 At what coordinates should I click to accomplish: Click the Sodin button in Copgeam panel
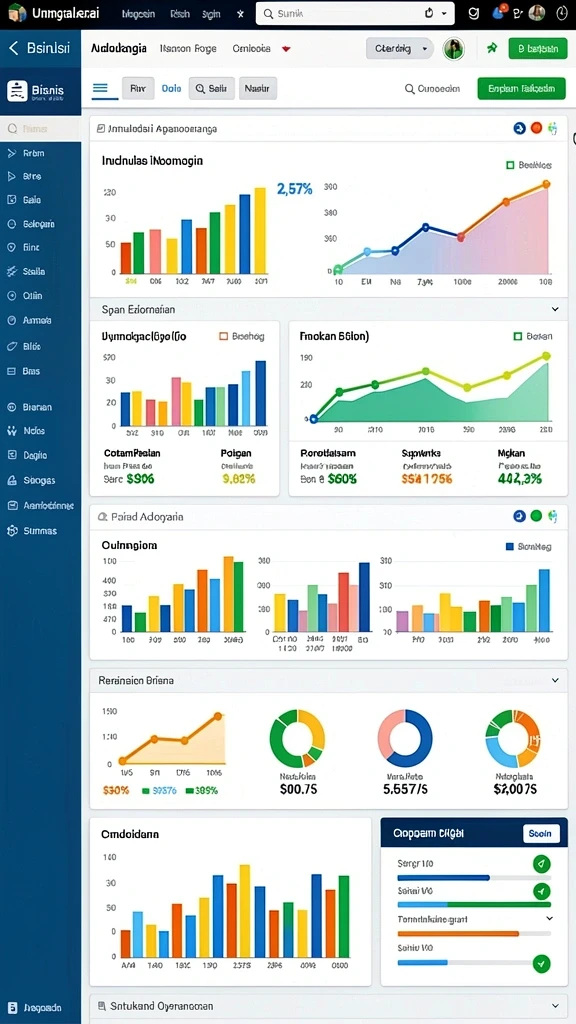point(541,833)
